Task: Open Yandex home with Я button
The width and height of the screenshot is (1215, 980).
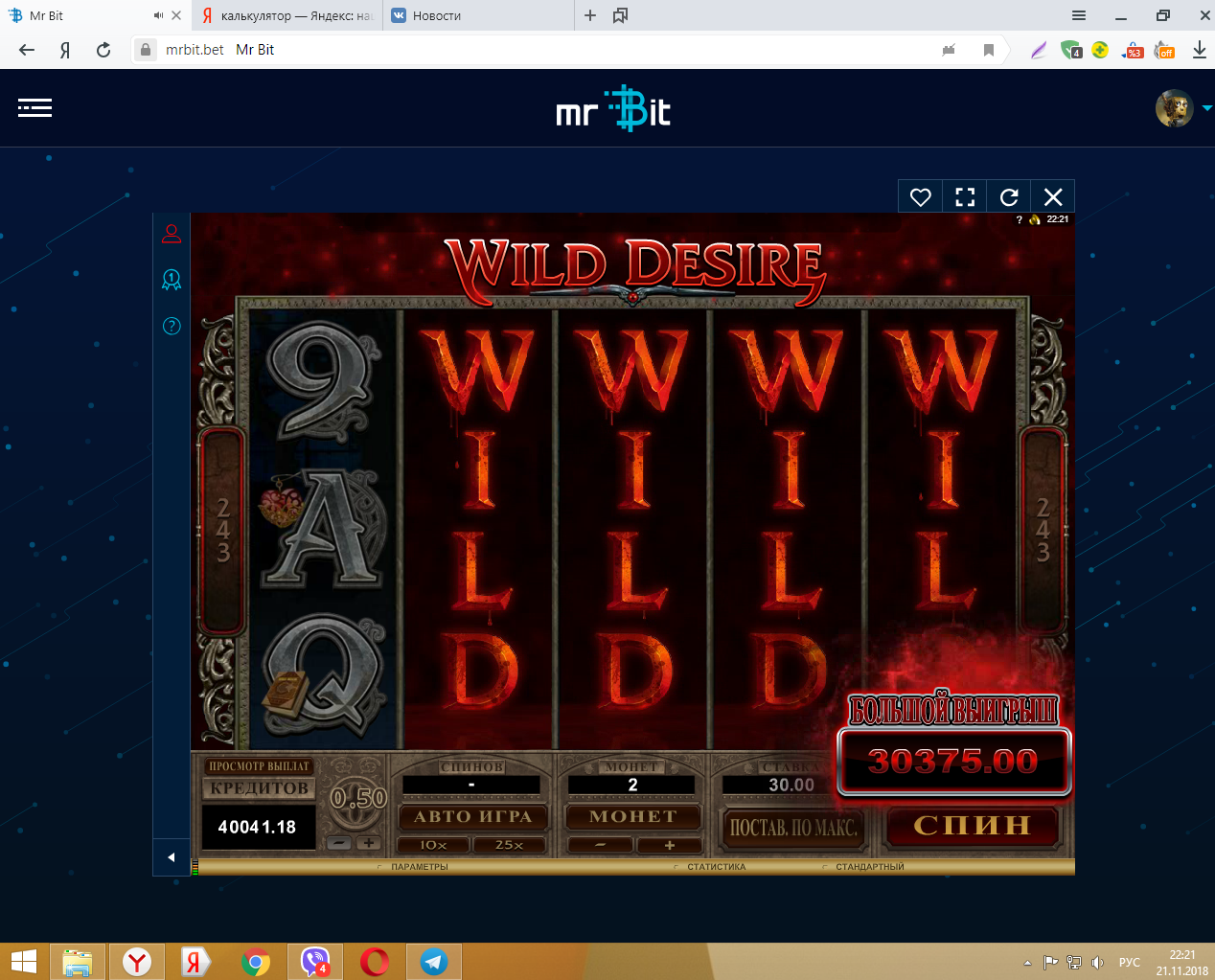Action: tap(65, 50)
